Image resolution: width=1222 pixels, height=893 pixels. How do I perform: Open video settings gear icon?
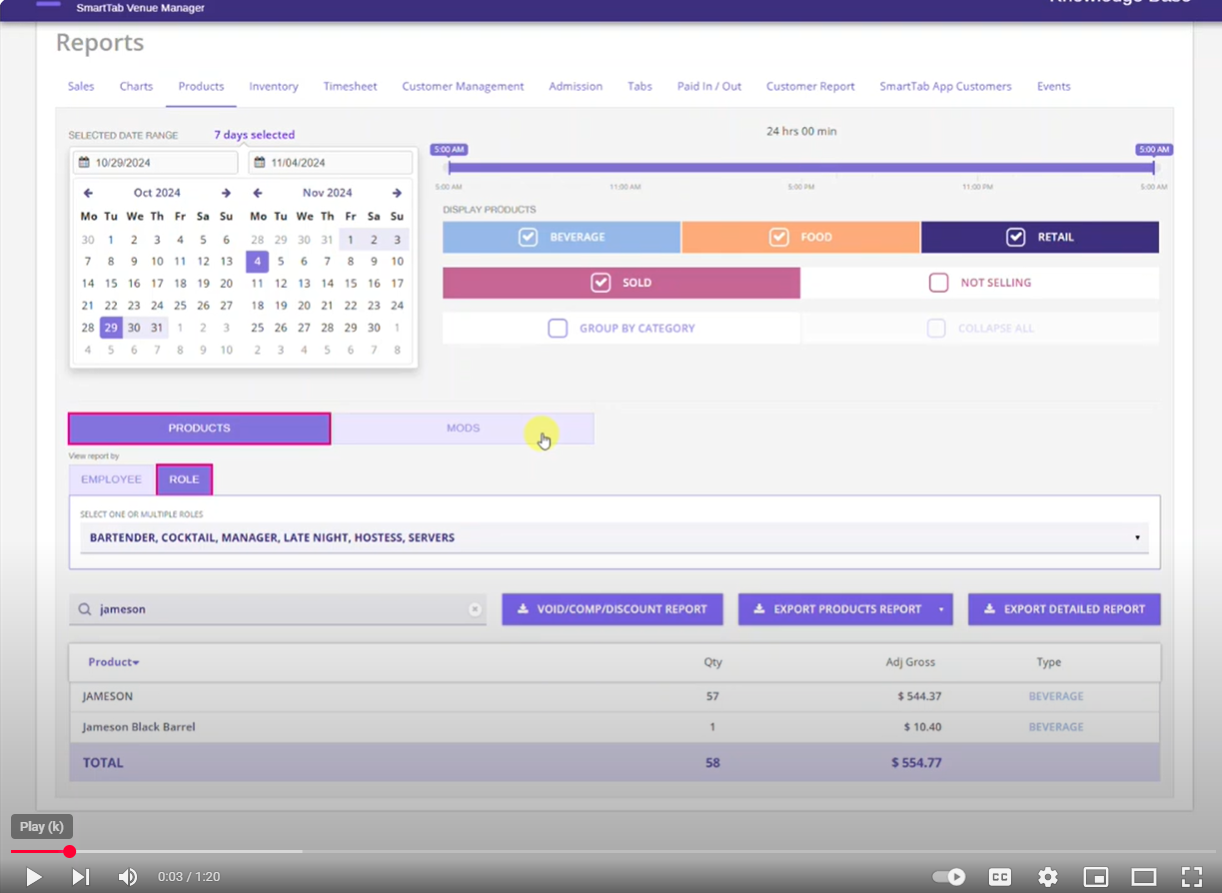[1047, 877]
